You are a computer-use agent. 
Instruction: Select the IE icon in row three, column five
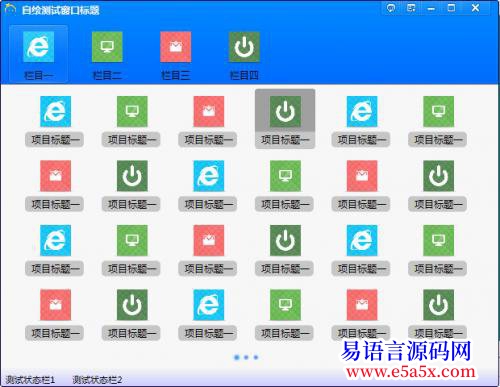[362, 240]
